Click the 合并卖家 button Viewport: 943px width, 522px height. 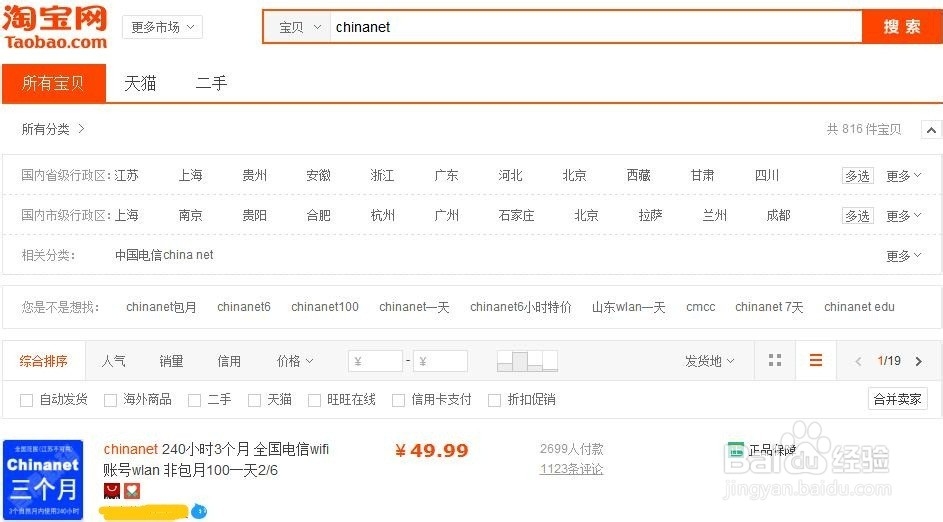pyautogui.click(x=897, y=399)
